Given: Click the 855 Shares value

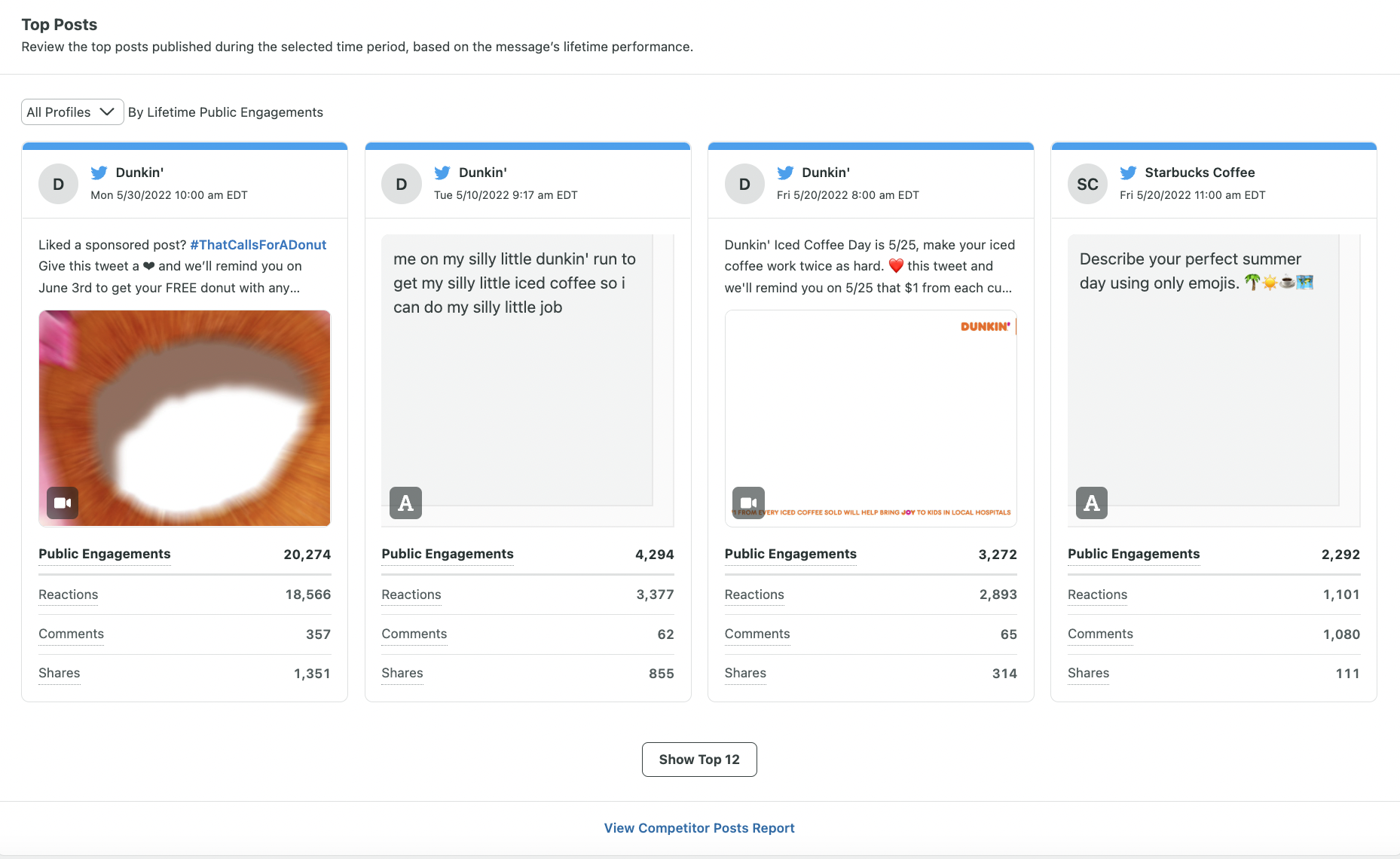Looking at the screenshot, I should click(662, 674).
